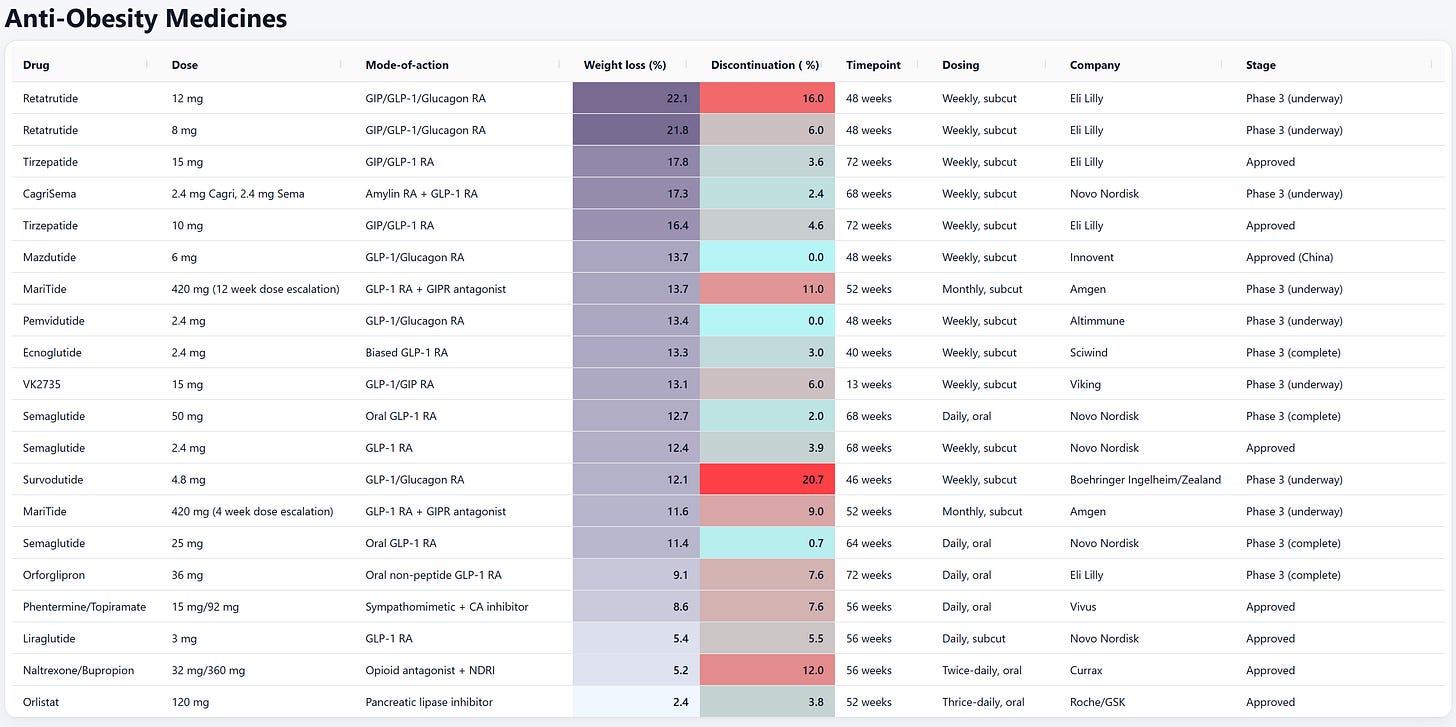Click the Viking company cell
The width and height of the screenshot is (1456, 727).
coord(1085,384)
